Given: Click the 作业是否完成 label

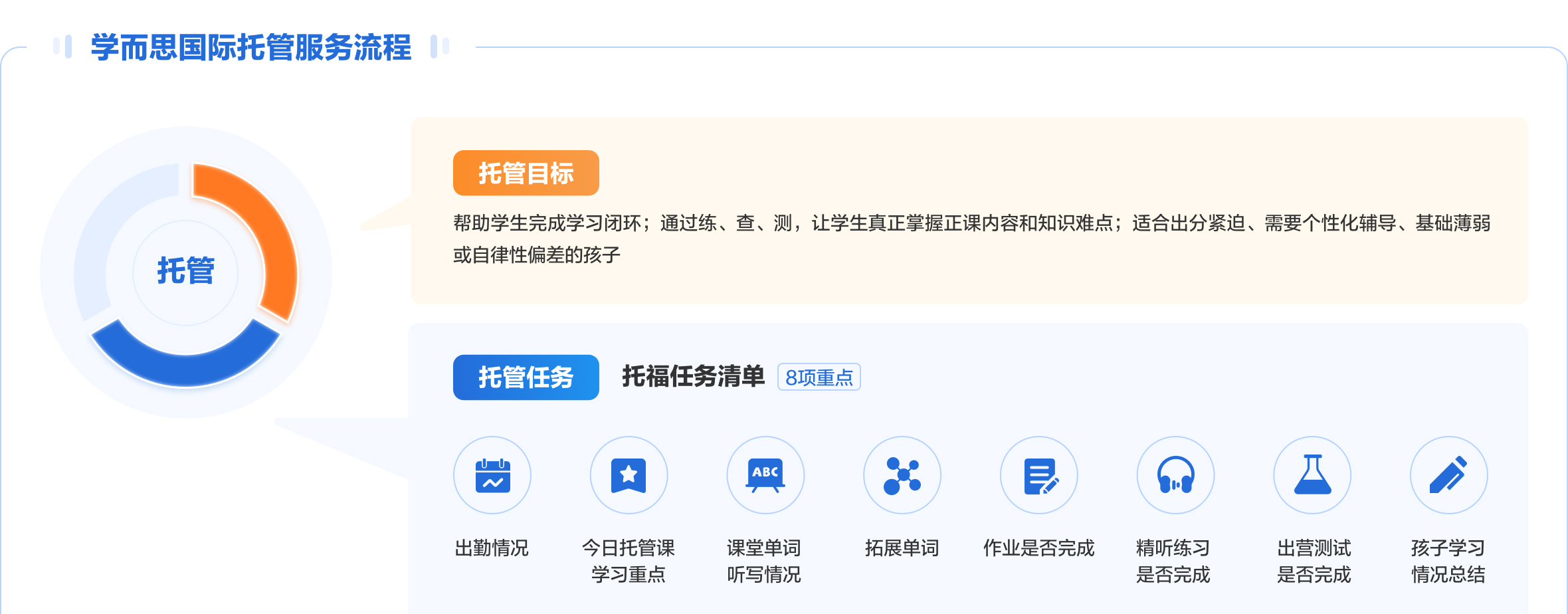Looking at the screenshot, I should point(1039,548).
